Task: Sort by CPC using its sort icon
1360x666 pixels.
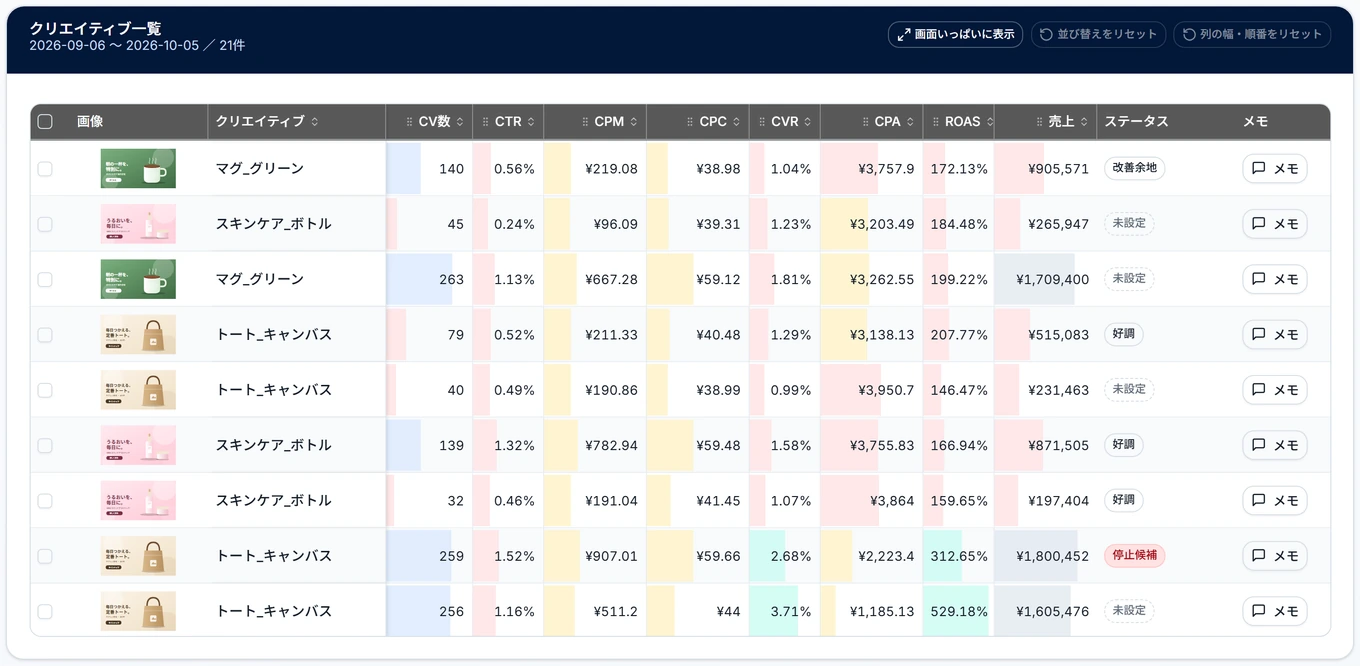Action: coord(736,122)
